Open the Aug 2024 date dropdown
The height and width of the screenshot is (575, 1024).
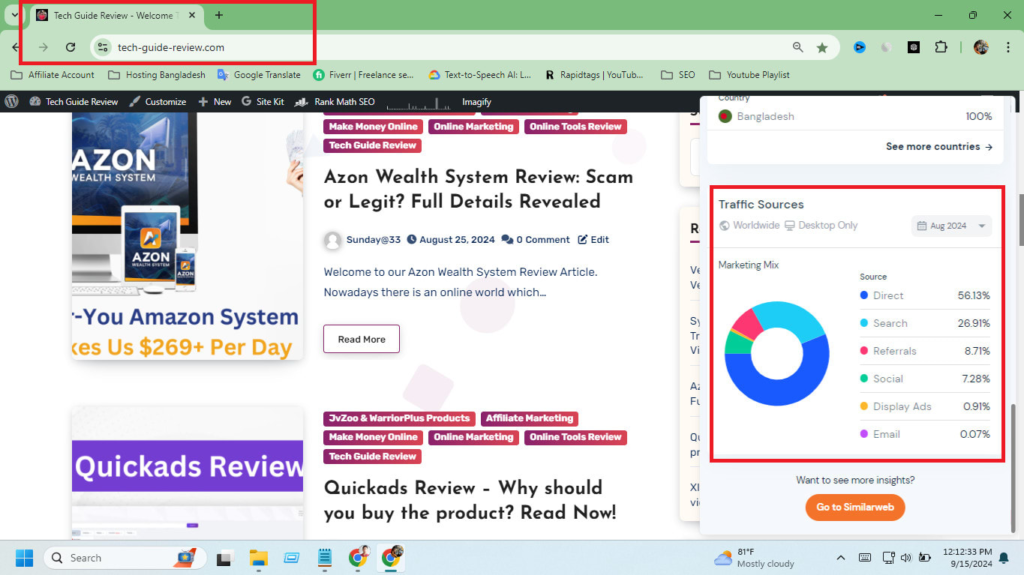click(x=951, y=225)
